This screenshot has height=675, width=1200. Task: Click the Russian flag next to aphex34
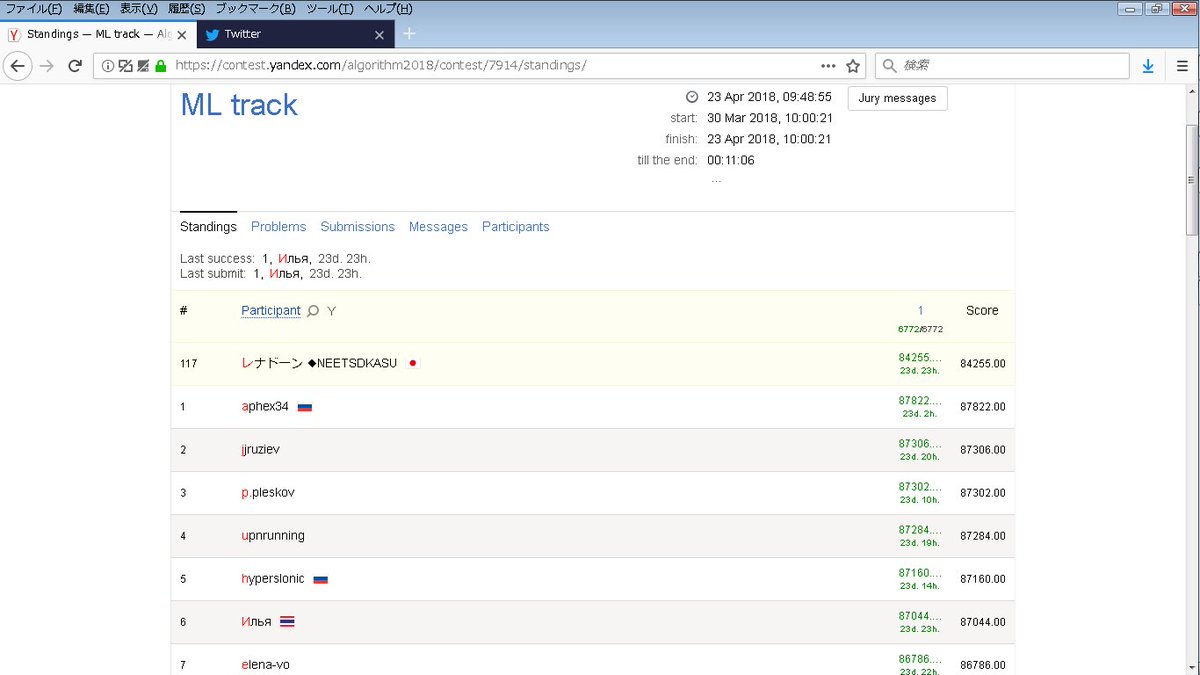(x=305, y=408)
